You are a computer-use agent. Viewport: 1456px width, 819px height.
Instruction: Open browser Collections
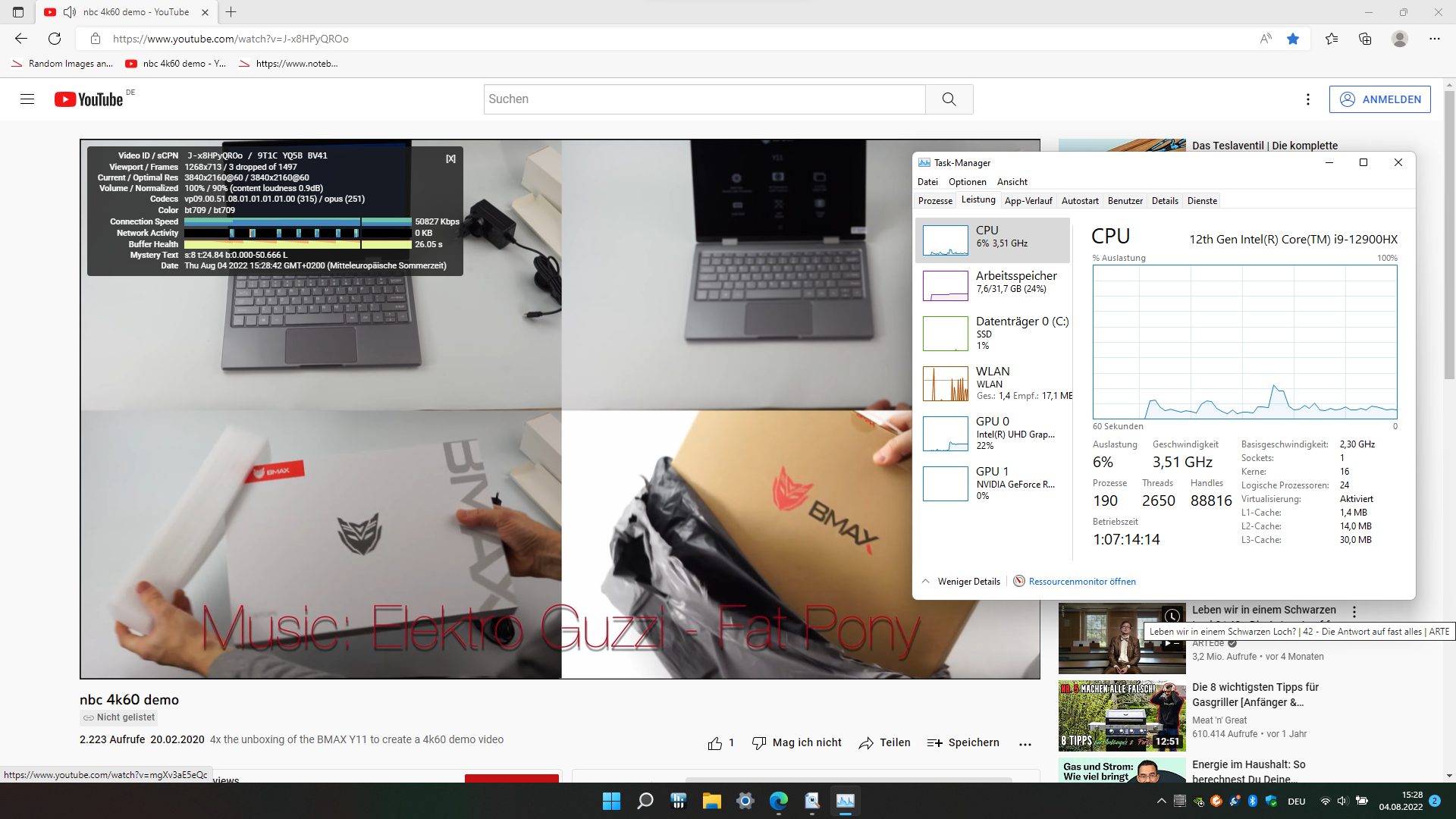[x=1365, y=39]
